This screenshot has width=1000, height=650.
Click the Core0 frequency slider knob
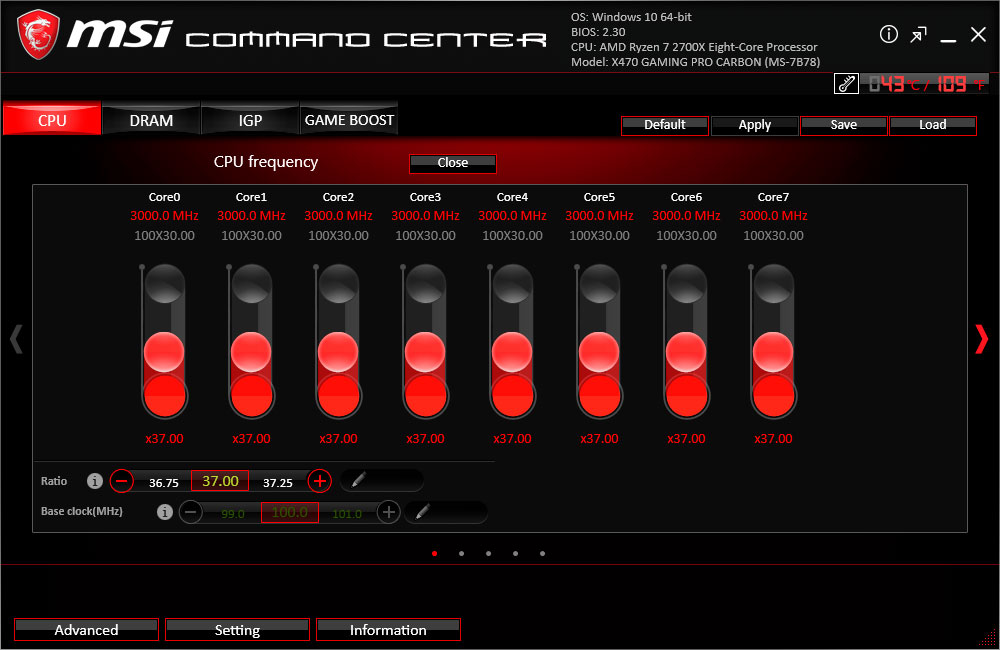[164, 352]
